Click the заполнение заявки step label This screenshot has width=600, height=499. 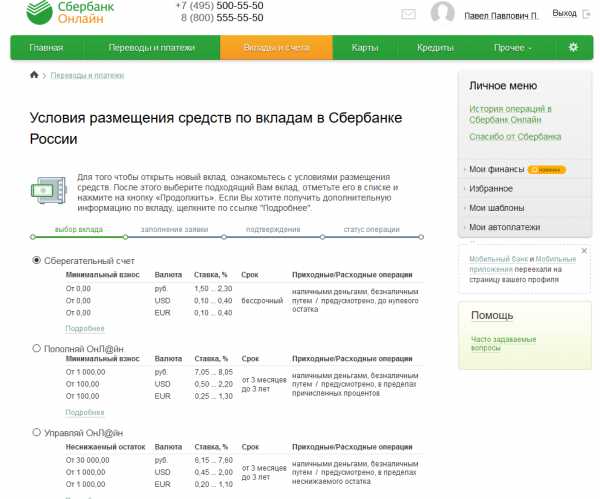(174, 229)
